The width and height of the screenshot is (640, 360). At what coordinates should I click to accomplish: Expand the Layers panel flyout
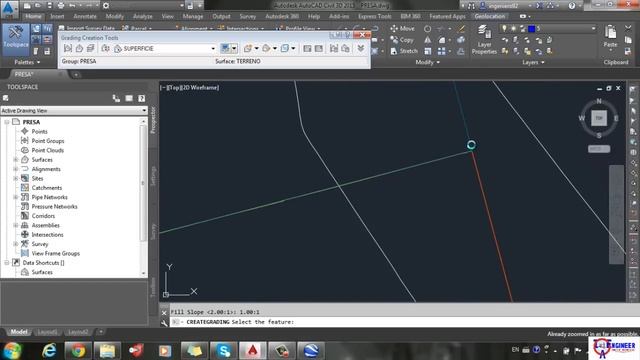pos(533,62)
